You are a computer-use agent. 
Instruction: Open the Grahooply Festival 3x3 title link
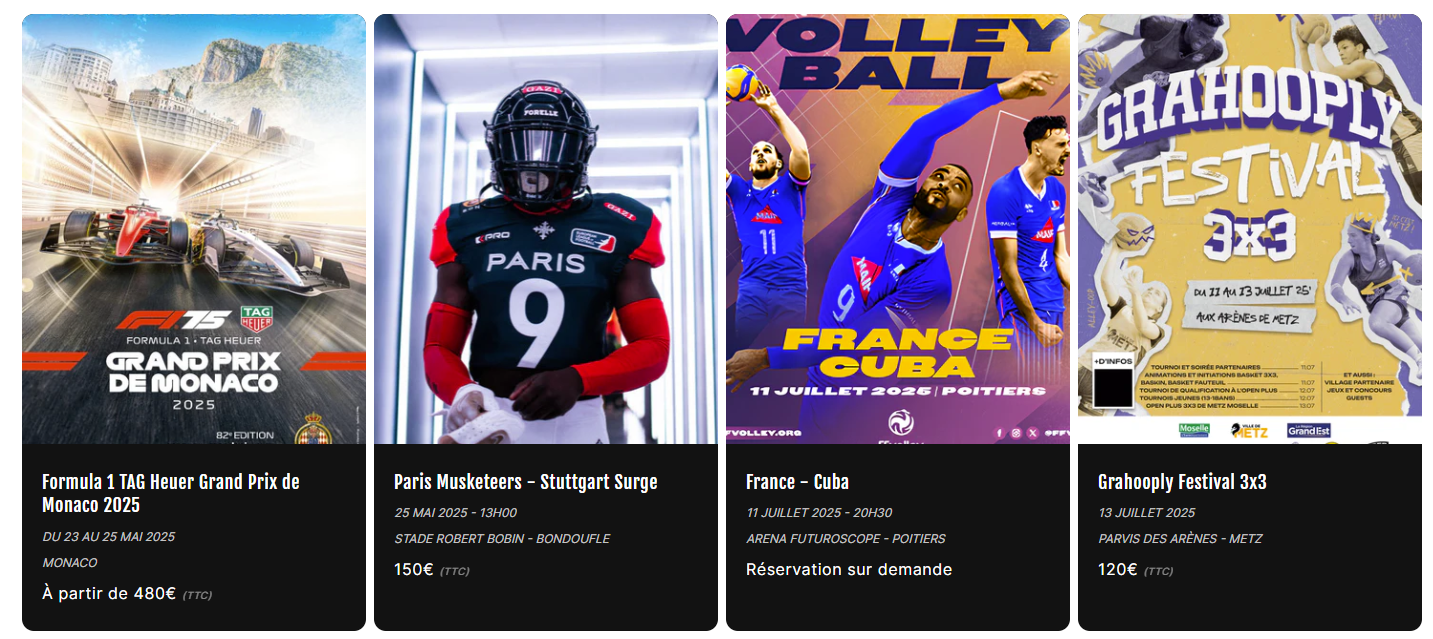point(1182,482)
